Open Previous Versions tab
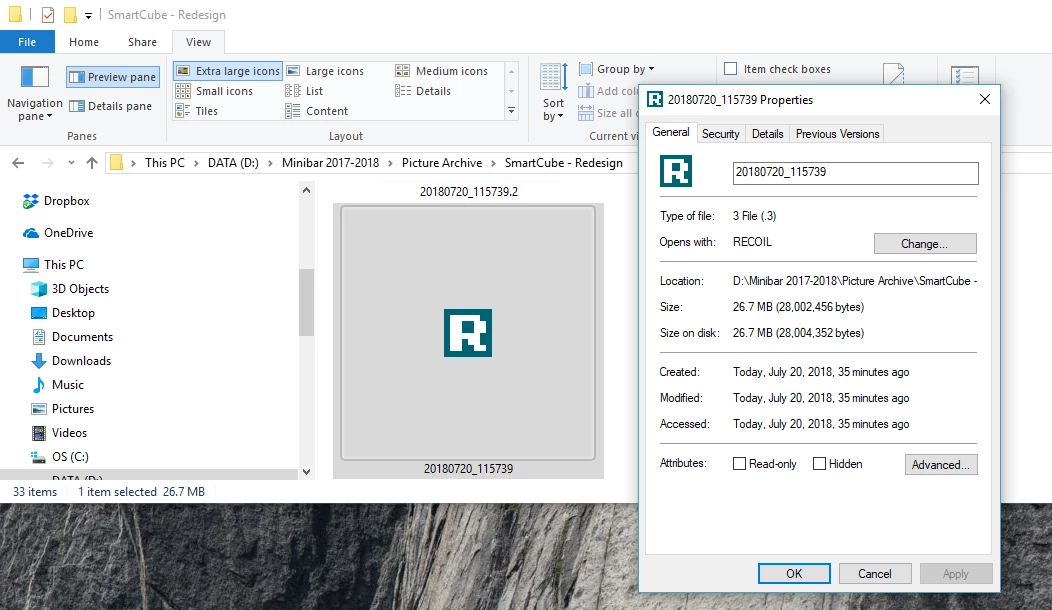Image resolution: width=1052 pixels, height=610 pixels. pyautogui.click(x=837, y=134)
